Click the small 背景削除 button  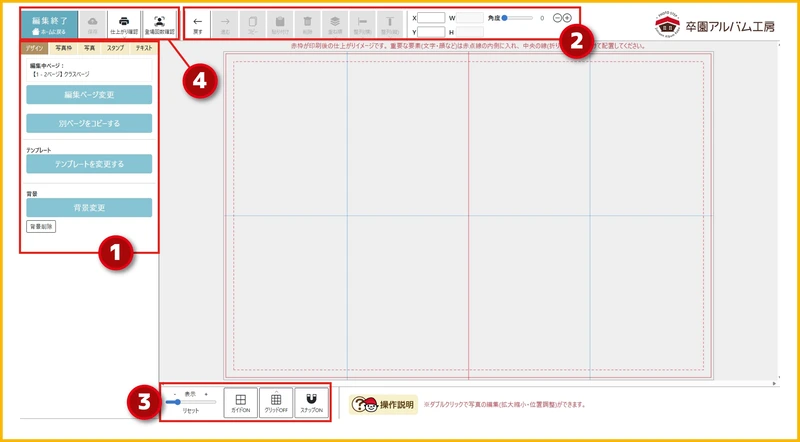(41, 227)
